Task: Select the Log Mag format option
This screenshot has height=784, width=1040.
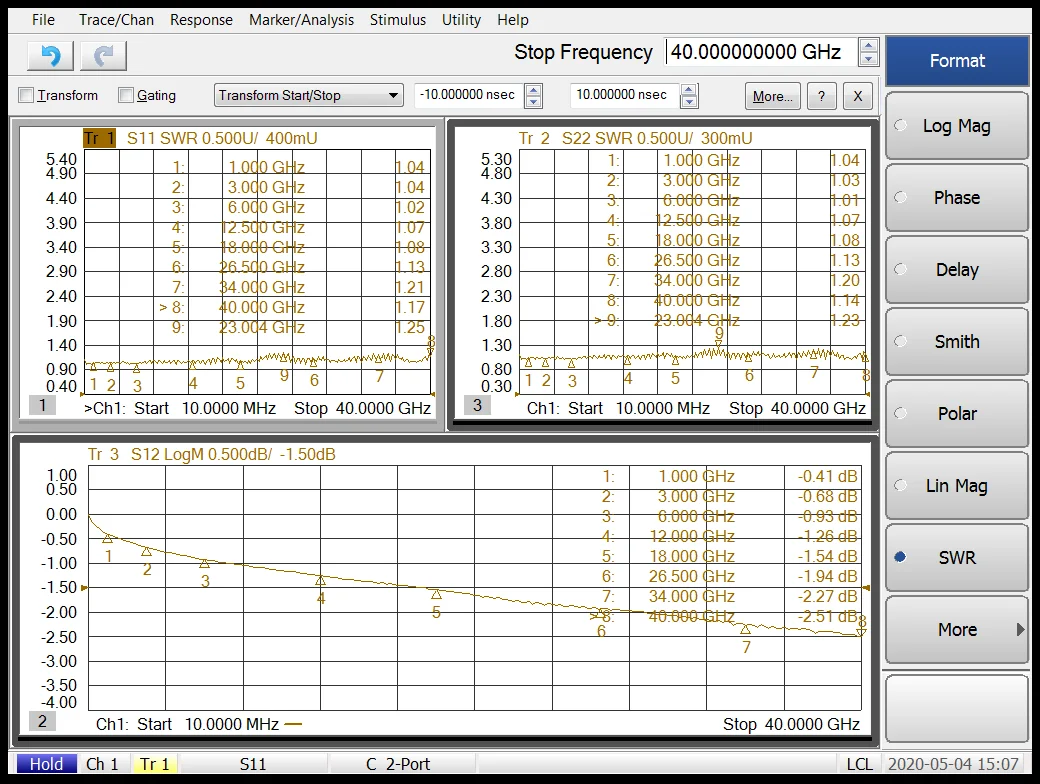Action: point(956,126)
